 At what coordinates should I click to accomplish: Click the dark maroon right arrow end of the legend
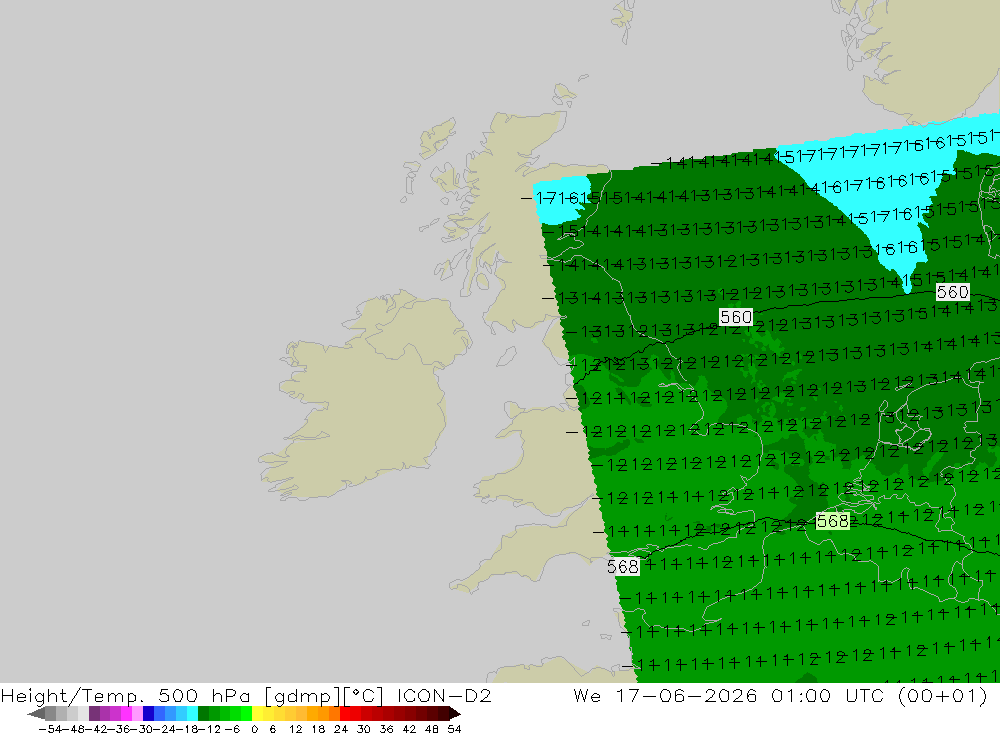(454, 713)
